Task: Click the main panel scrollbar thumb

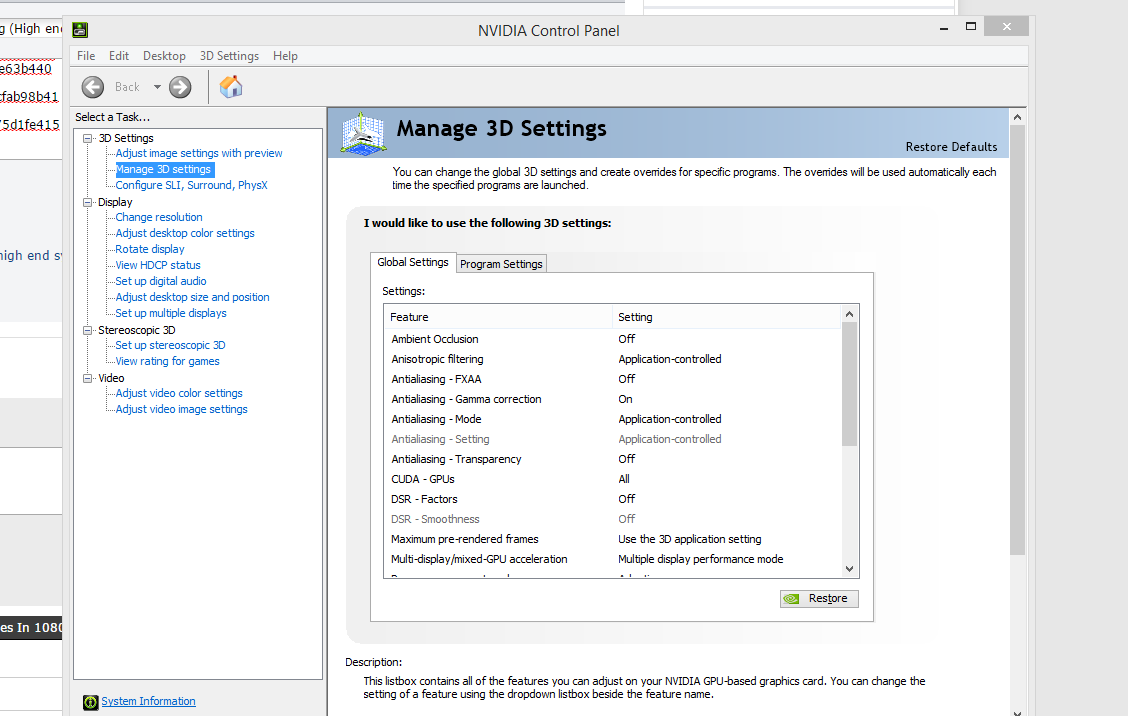Action: 1017,340
